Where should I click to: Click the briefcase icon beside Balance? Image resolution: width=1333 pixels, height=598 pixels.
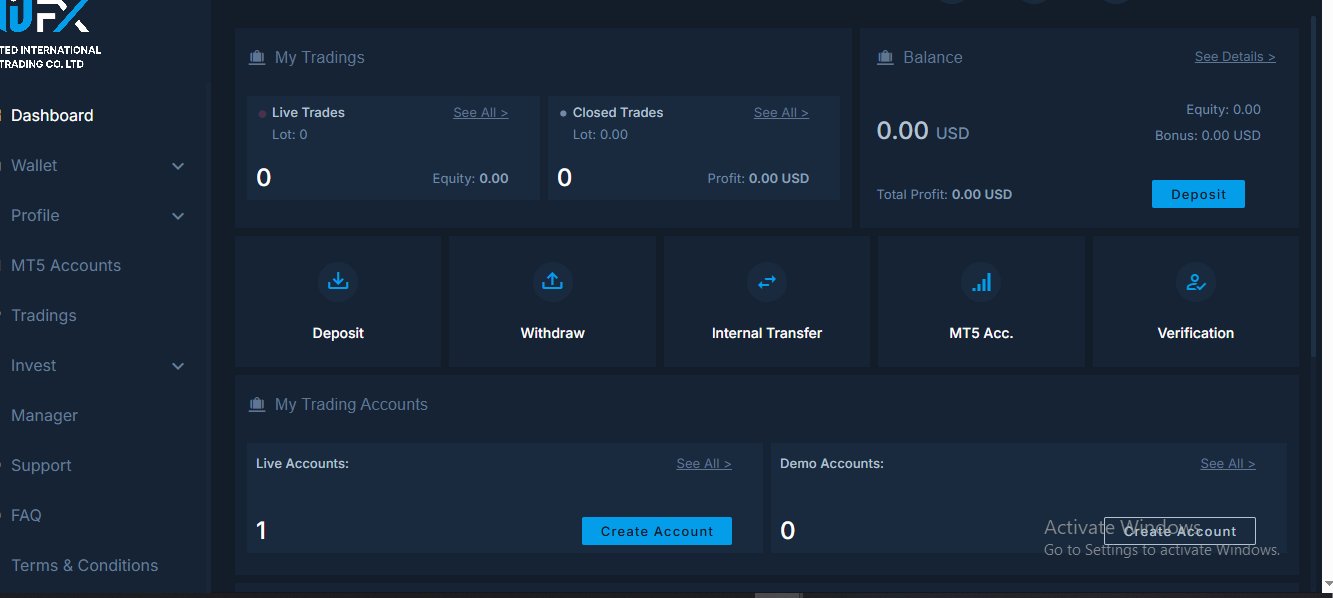tap(885, 58)
